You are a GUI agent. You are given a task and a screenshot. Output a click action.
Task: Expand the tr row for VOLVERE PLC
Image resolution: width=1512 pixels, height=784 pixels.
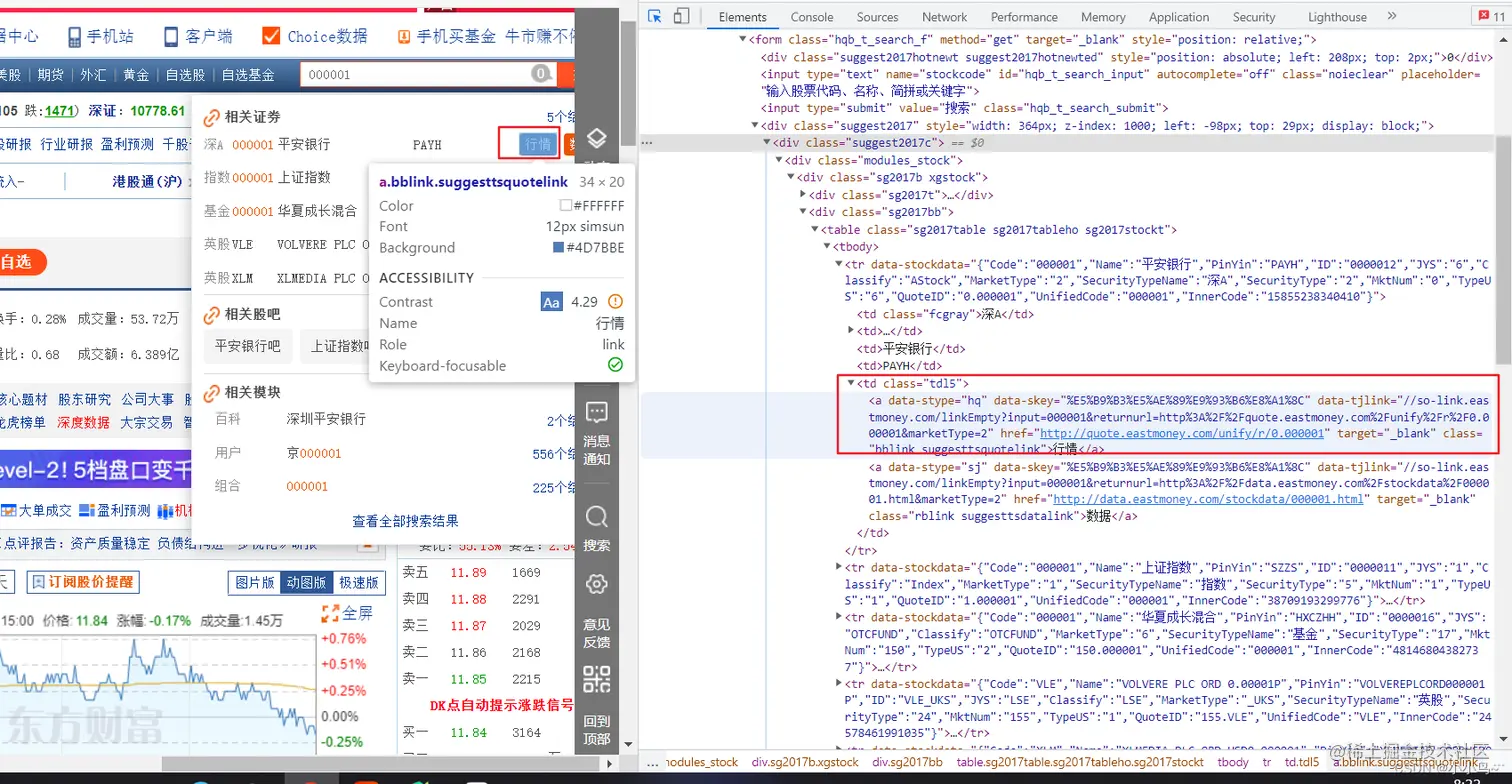coord(839,684)
